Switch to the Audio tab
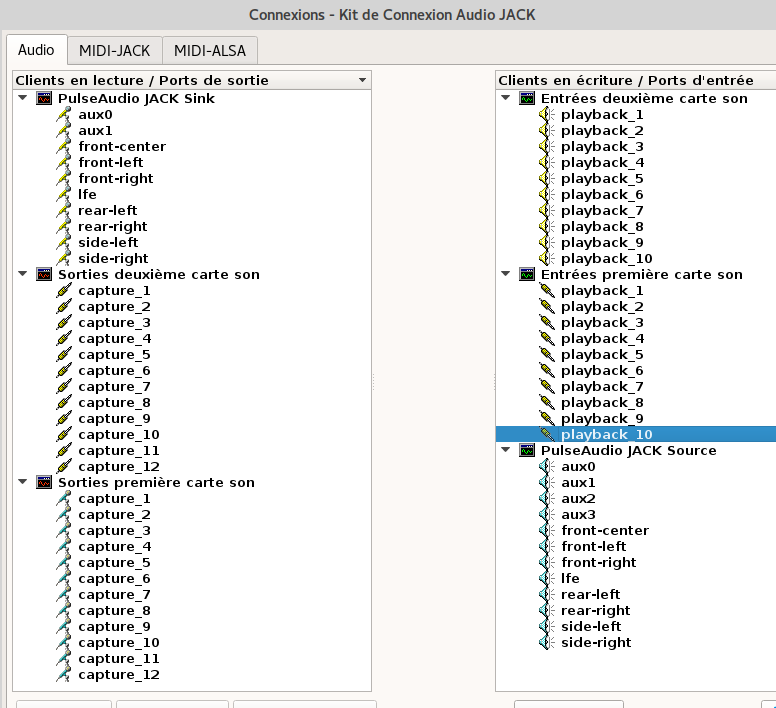The height and width of the screenshot is (708, 776). click(36, 50)
